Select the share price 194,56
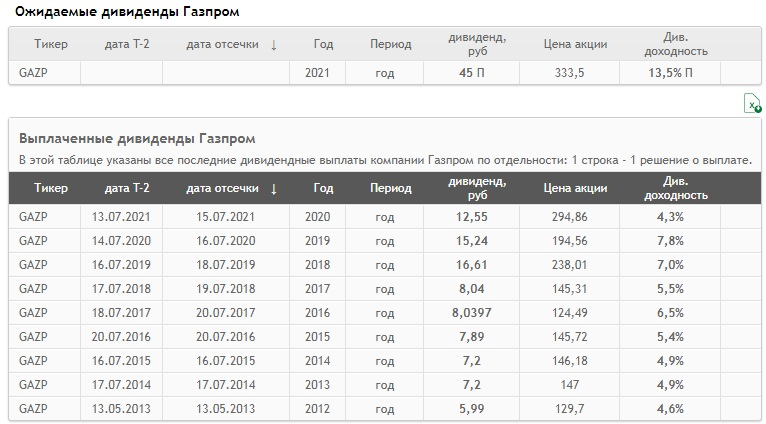 [570, 241]
